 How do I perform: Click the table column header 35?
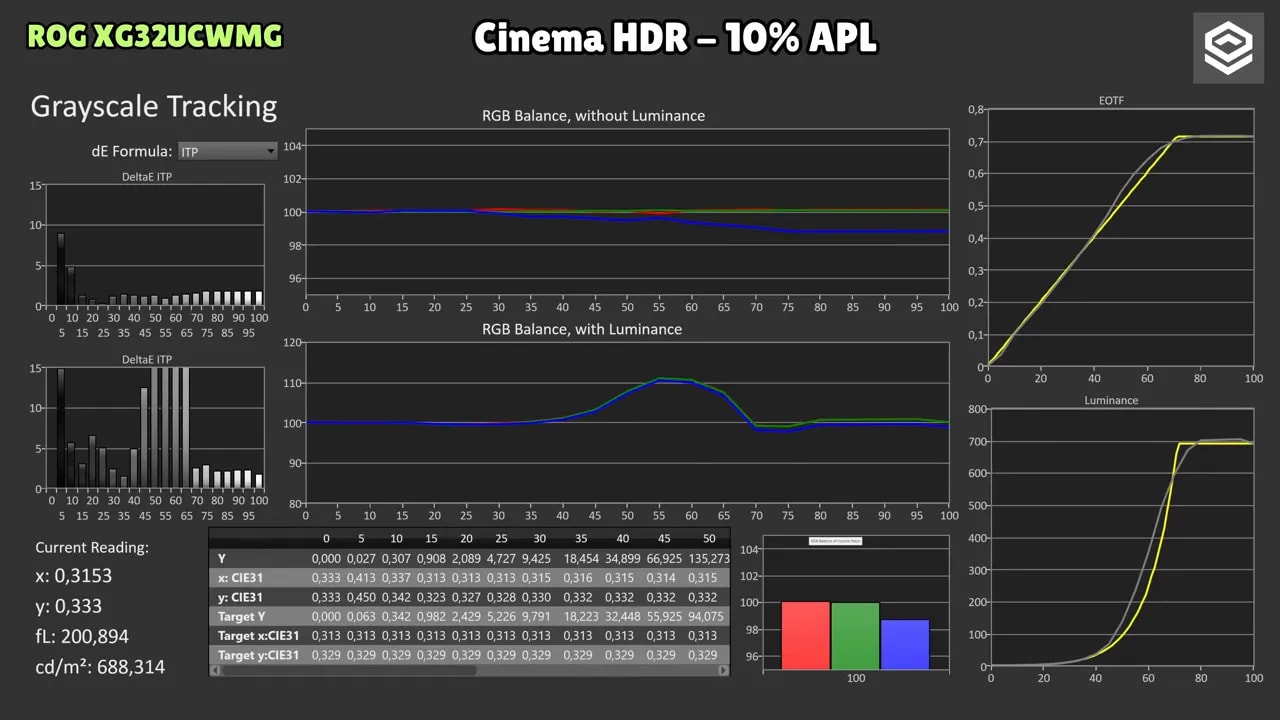(x=582, y=538)
